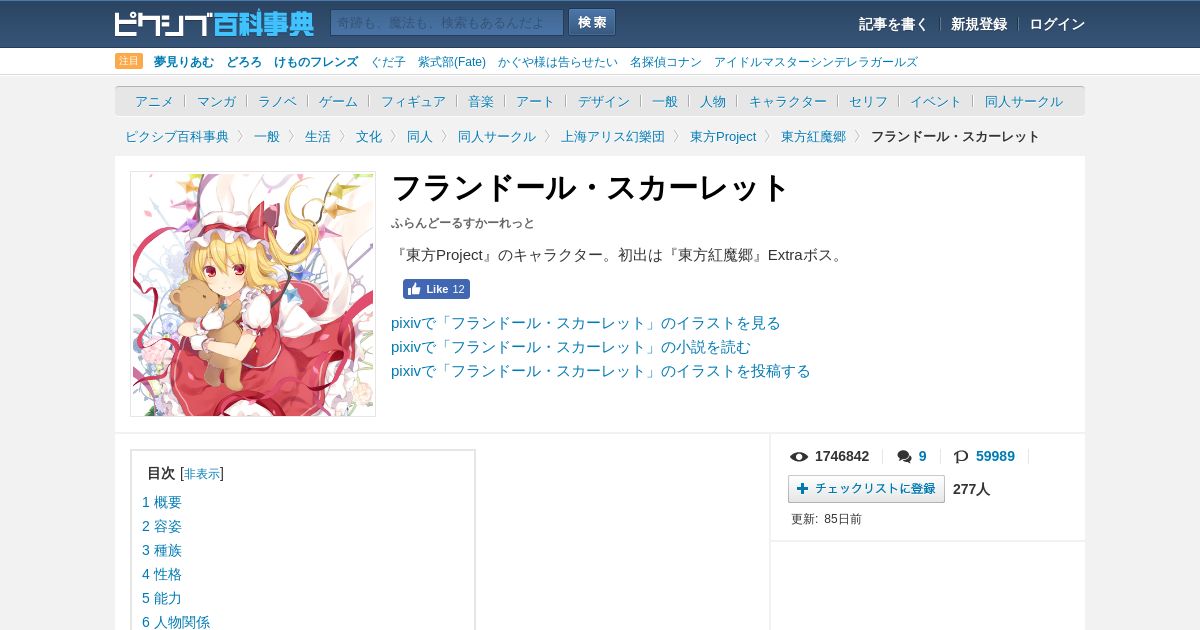Open trending tag アイドルマスターシンデレラガールズ
The width and height of the screenshot is (1200, 630).
816,62
